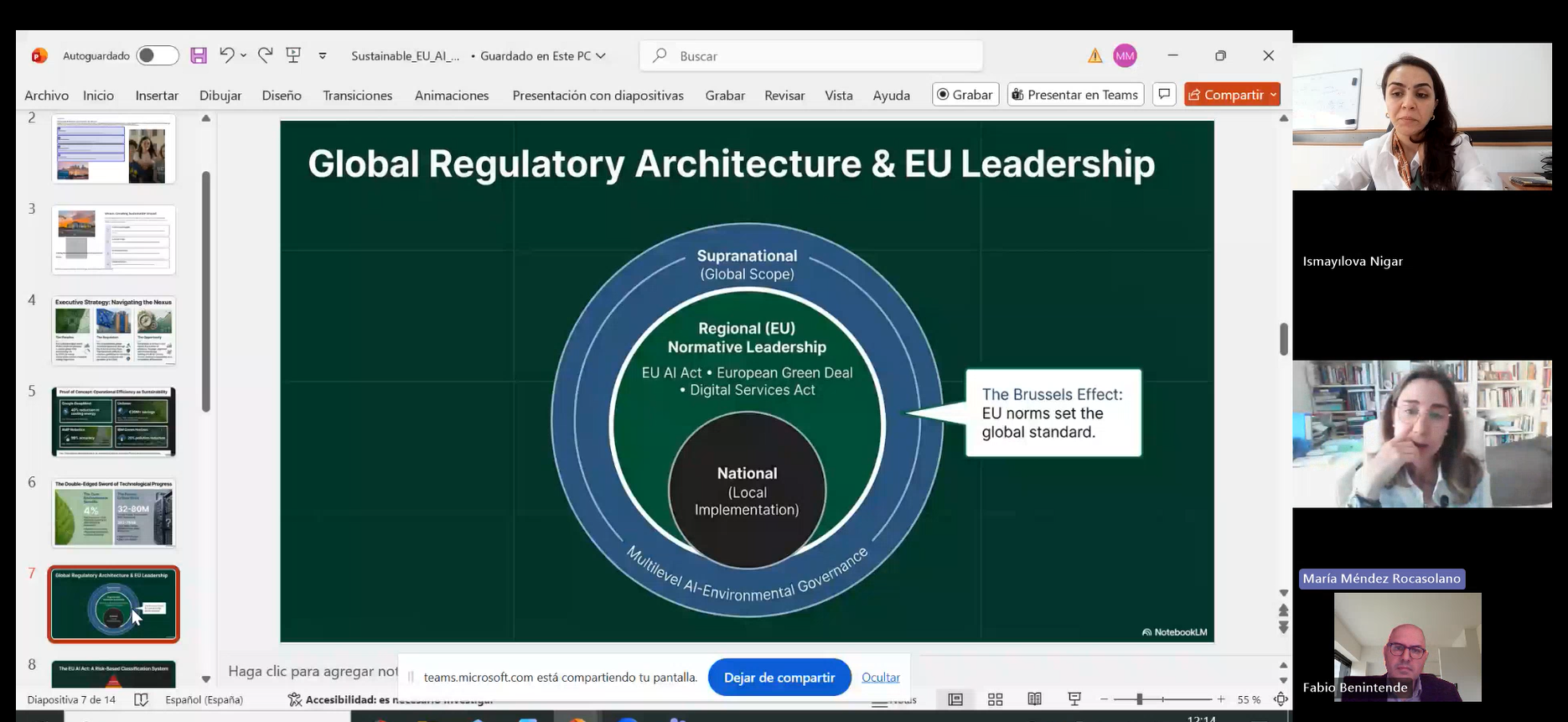Expand the Customize Quick Access Toolbar dropdown
Image resolution: width=1568 pixels, height=722 pixels.
tap(323, 56)
